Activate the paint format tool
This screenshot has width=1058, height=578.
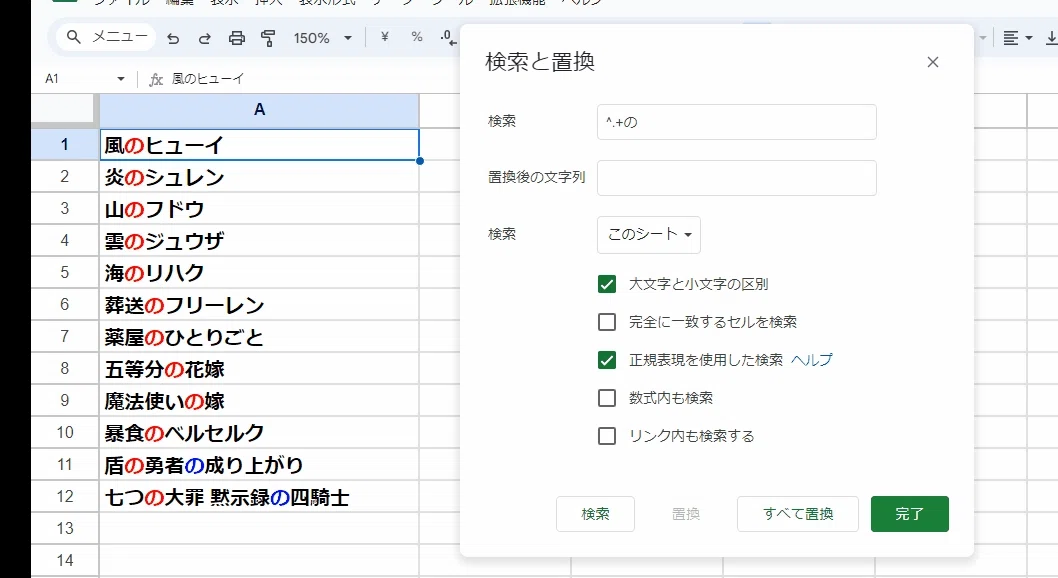(x=269, y=38)
